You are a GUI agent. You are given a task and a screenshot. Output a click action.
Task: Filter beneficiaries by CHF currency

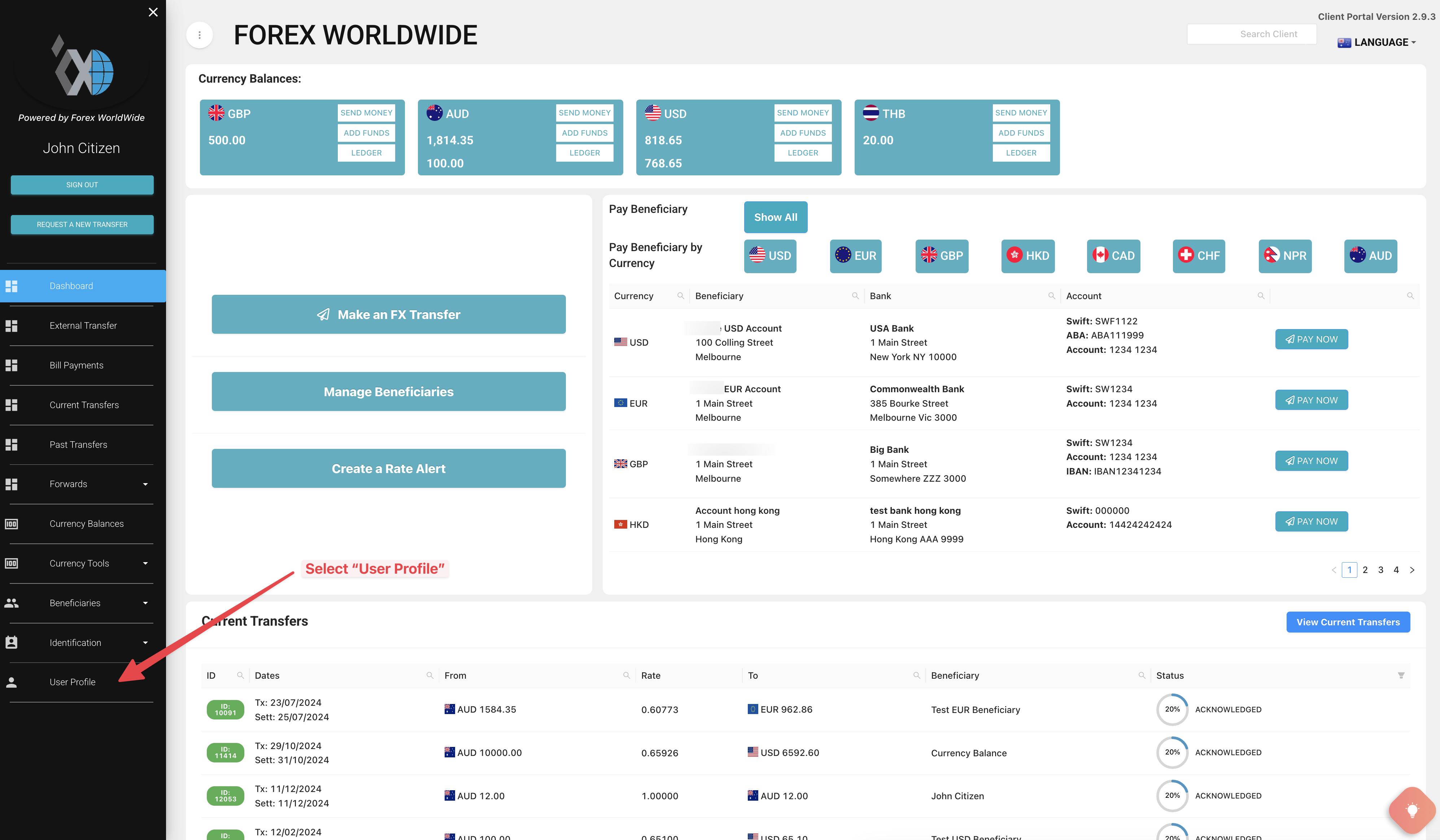coord(1199,255)
